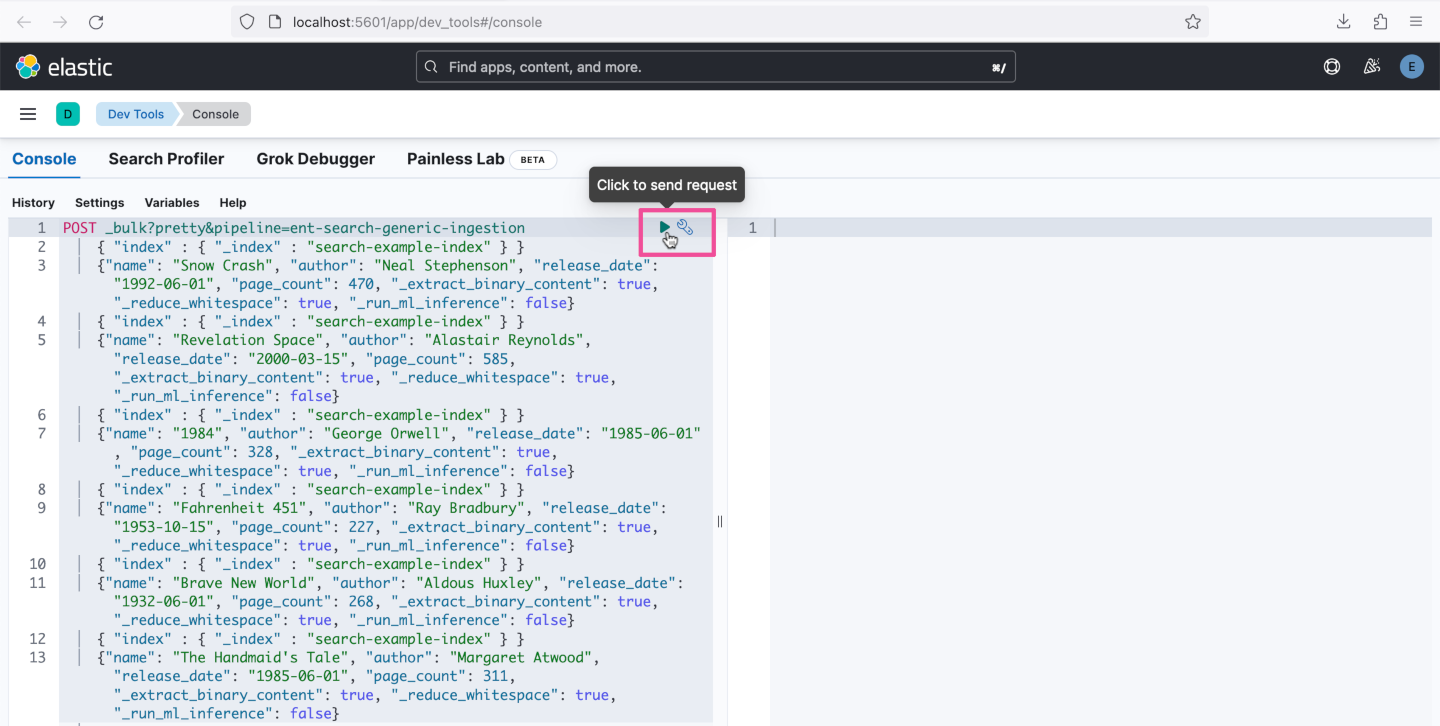The image size is (1440, 726).
Task: Click the Elastic logo
Action: (64, 67)
